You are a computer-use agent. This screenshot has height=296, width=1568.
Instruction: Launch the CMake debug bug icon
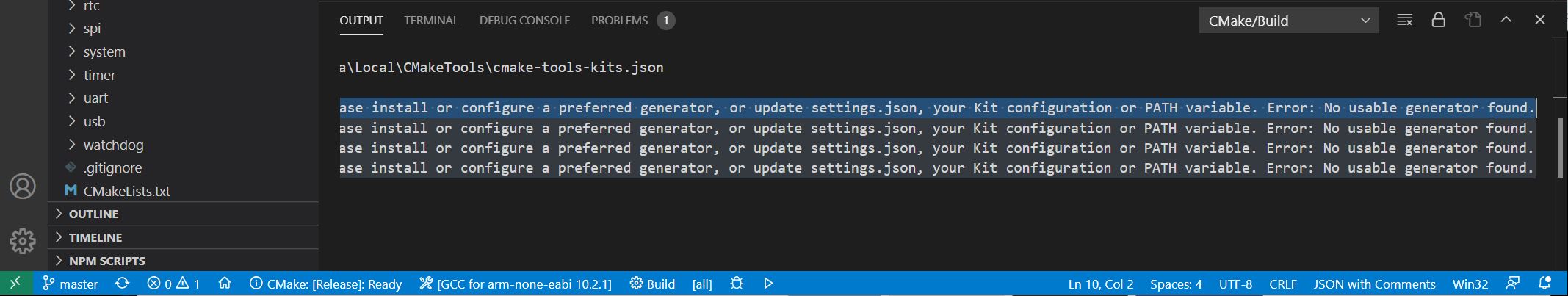[x=737, y=284]
